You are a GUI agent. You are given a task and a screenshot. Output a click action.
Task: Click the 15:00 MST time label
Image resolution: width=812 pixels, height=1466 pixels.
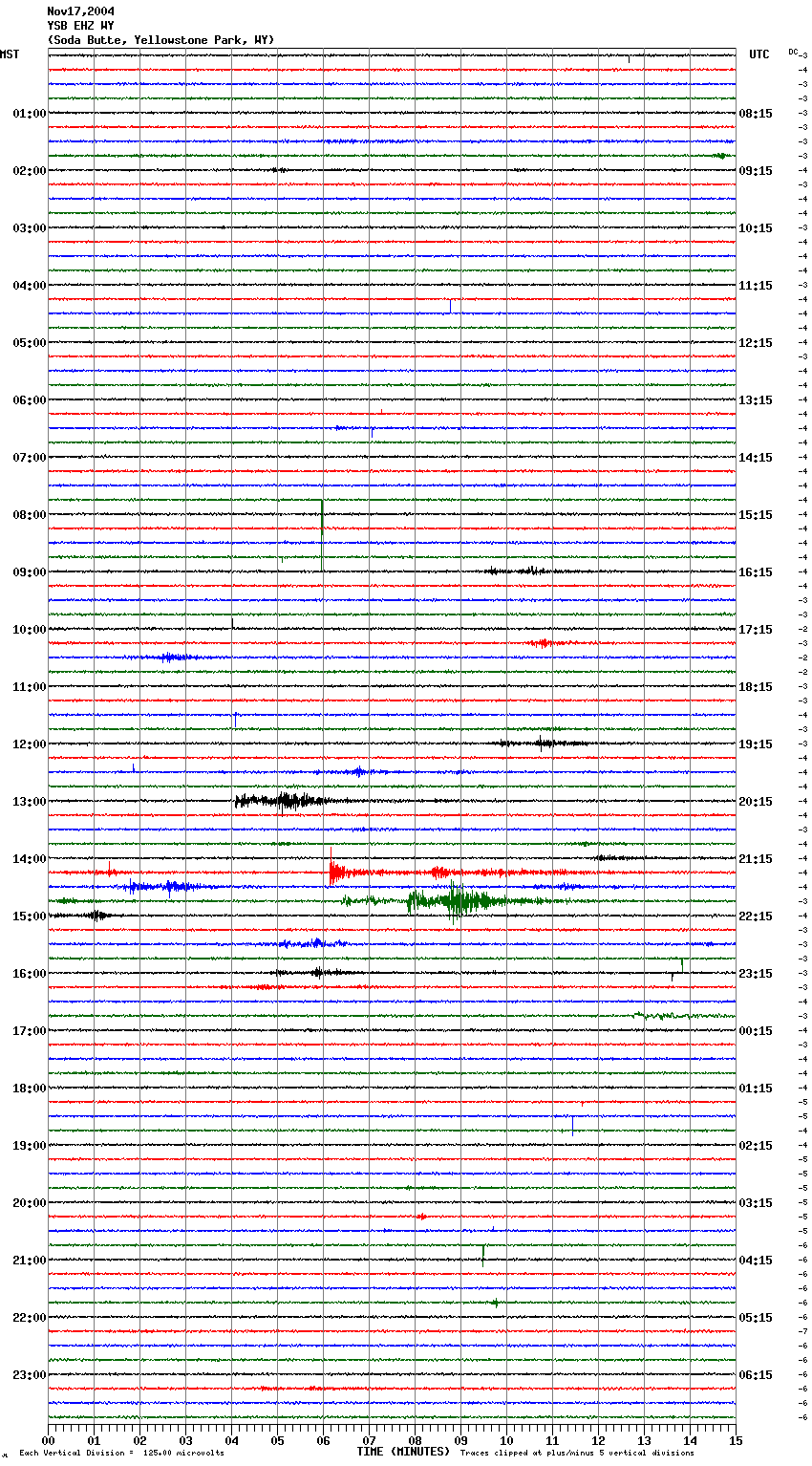29,916
